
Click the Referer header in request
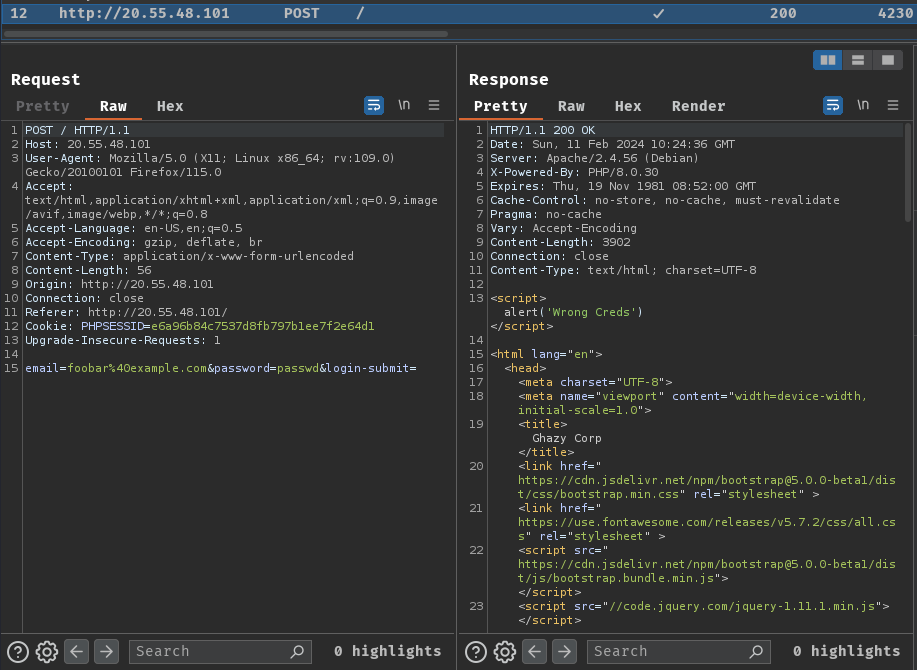(126, 312)
